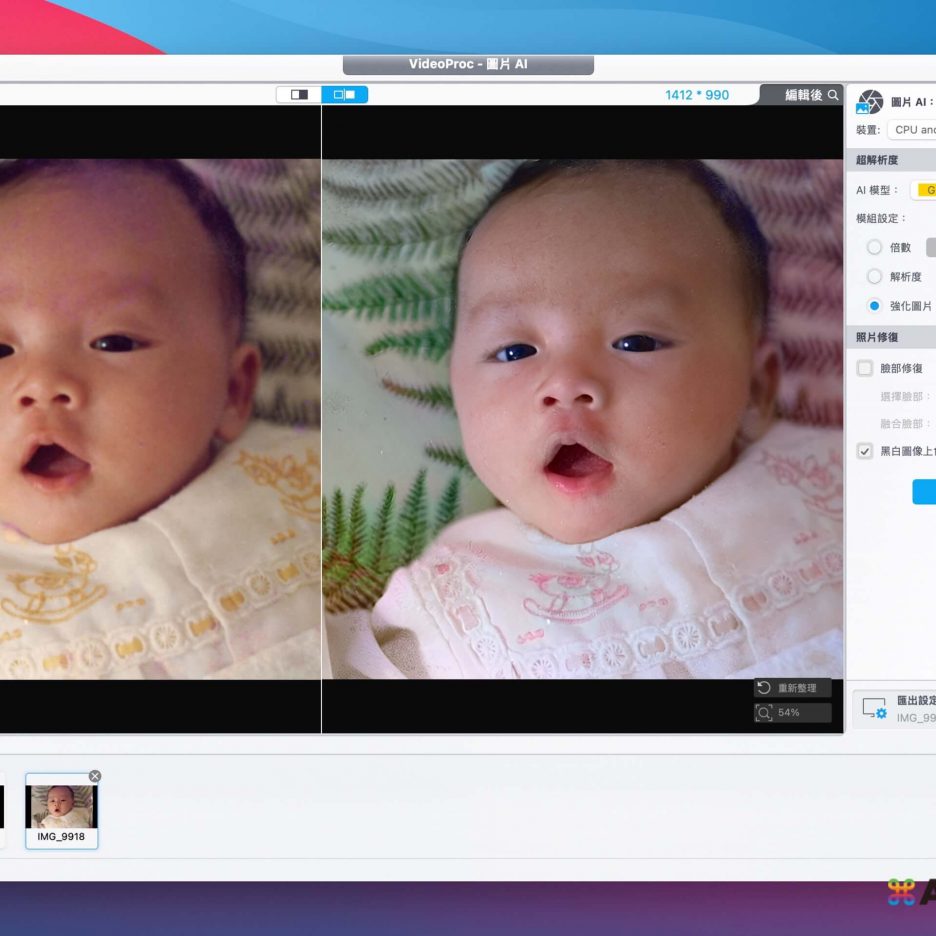This screenshot has width=936, height=936.
Task: Select side-by-side split view icon
Action: tap(345, 94)
